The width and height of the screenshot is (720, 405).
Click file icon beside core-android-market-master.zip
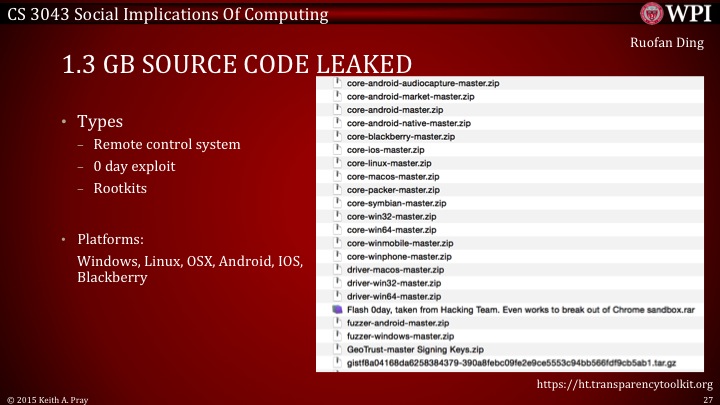click(338, 96)
